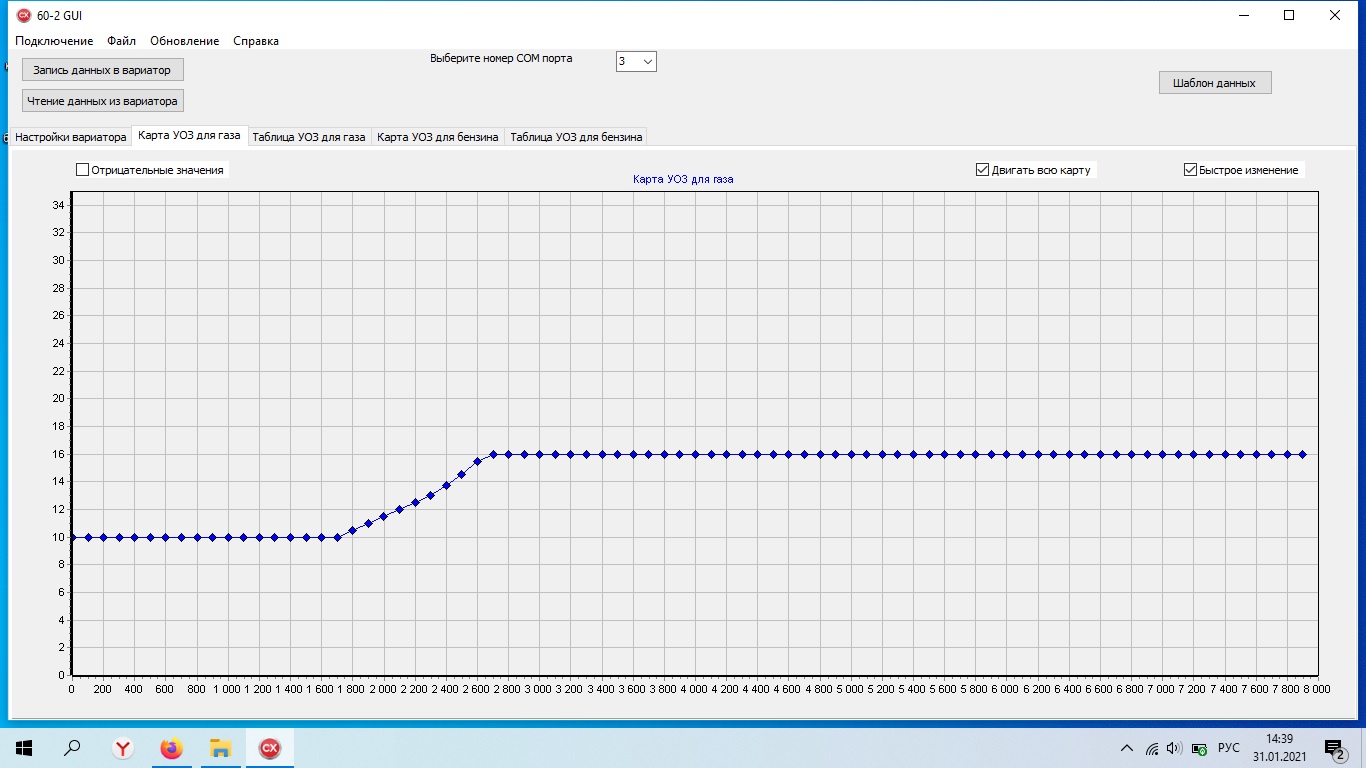The height and width of the screenshot is (768, 1366).
Task: Switch to Таблица УОЗ для газа tab
Action: [308, 137]
